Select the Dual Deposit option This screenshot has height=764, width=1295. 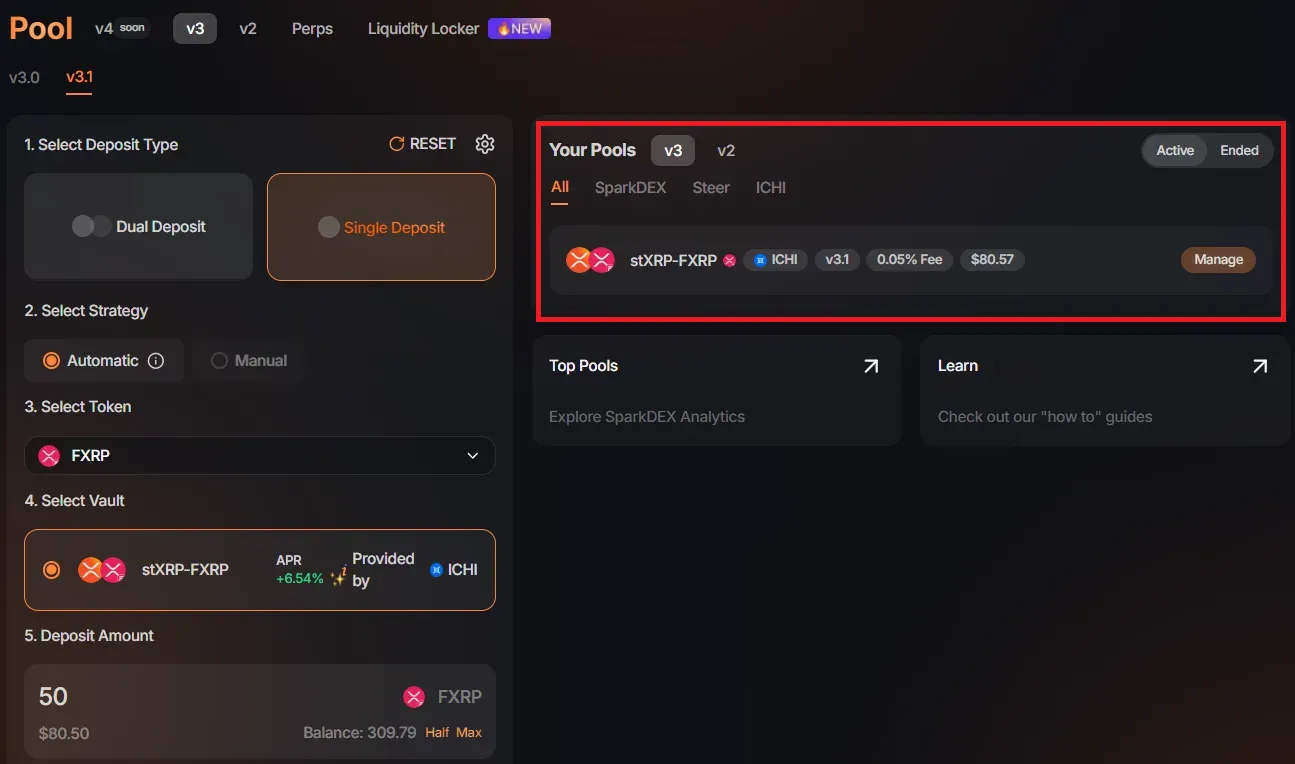point(138,226)
